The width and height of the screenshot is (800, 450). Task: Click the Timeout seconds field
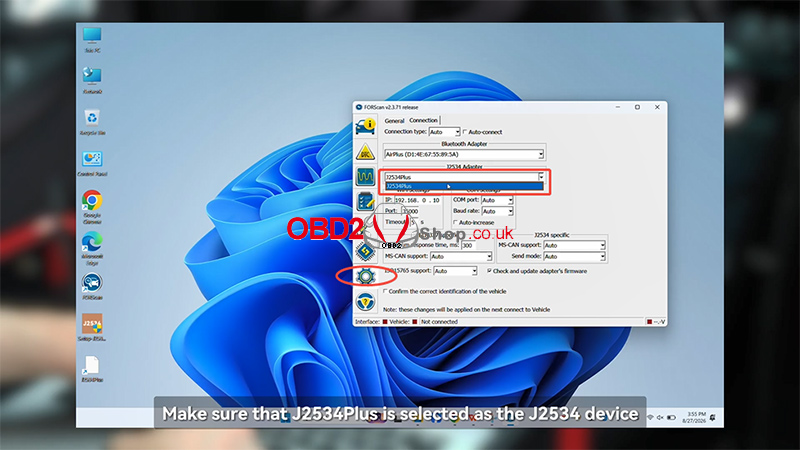coord(414,222)
